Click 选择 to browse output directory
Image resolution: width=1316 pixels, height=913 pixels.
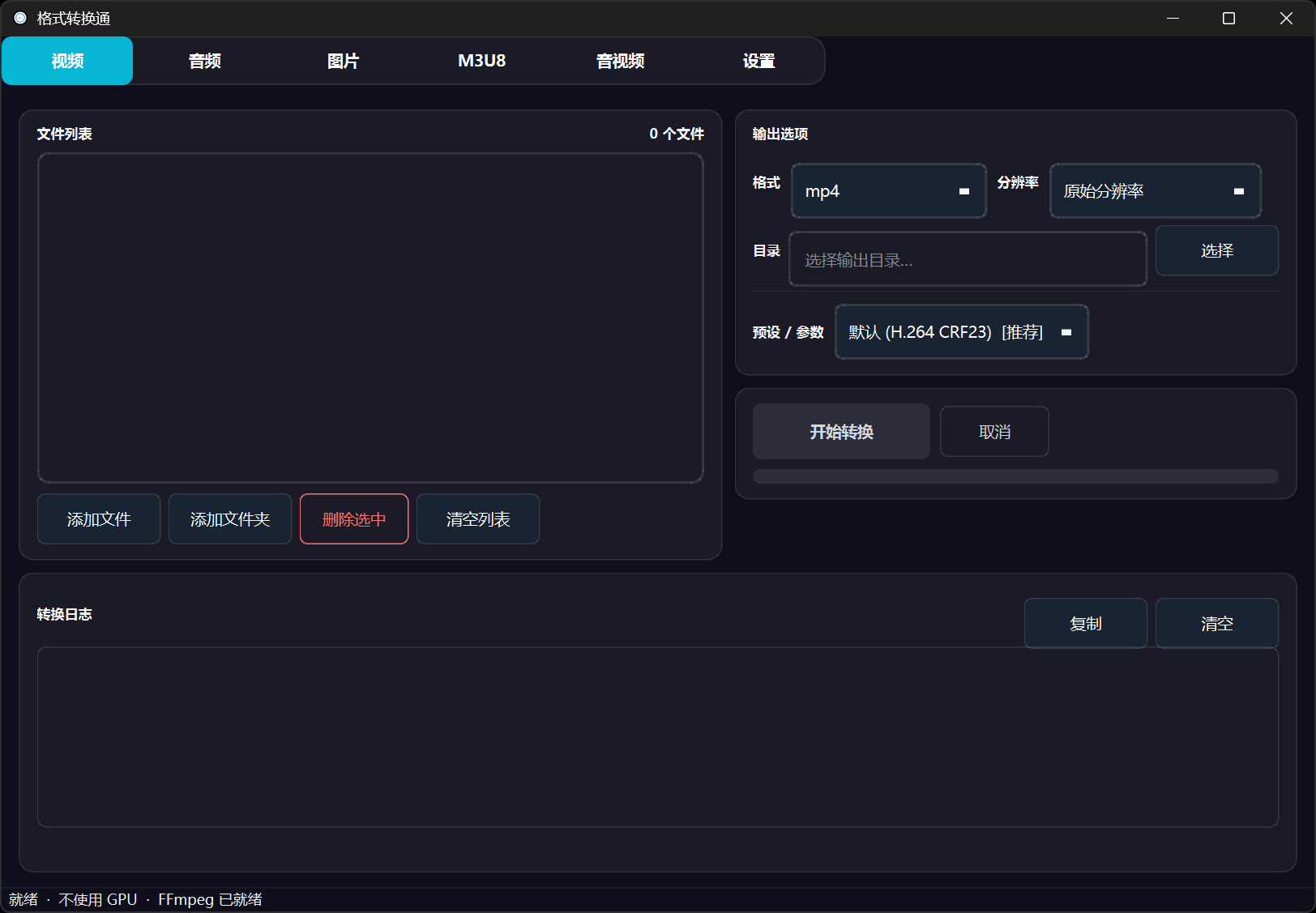[x=1217, y=251]
